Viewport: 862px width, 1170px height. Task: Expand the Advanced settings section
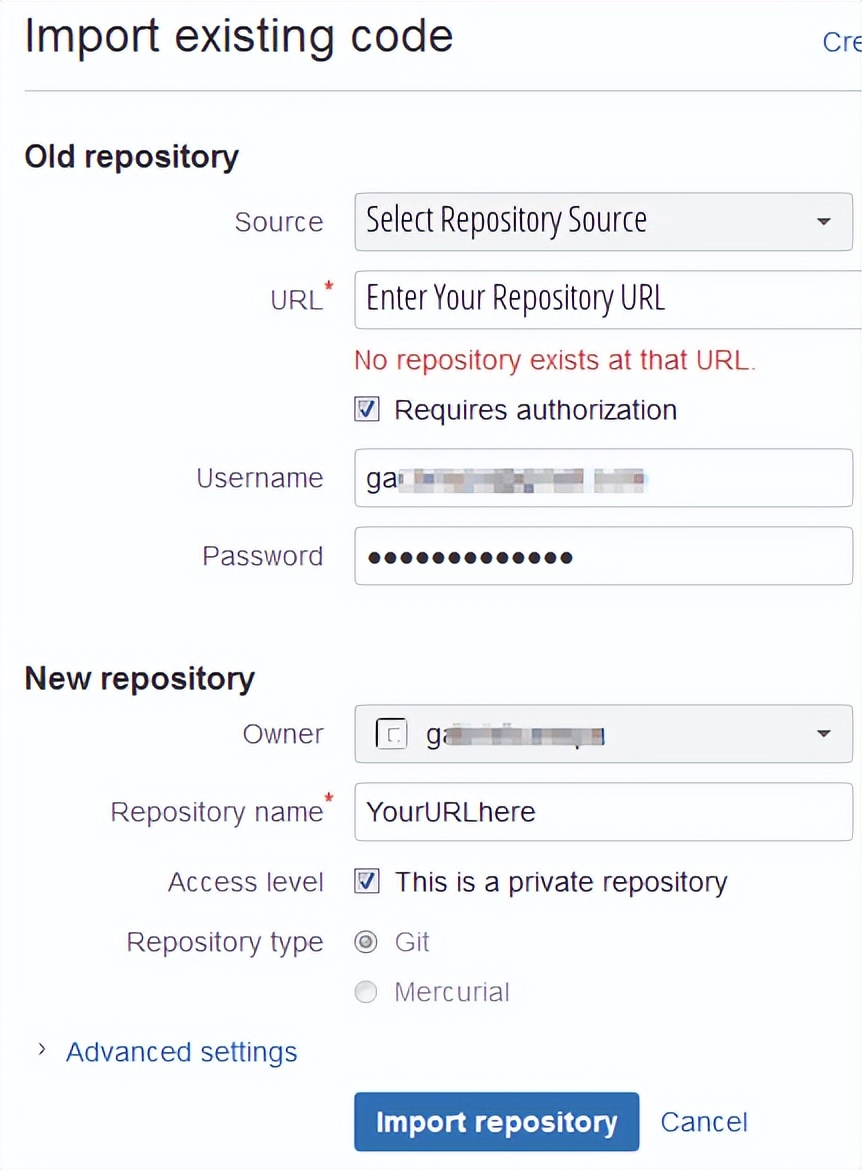pos(180,1051)
